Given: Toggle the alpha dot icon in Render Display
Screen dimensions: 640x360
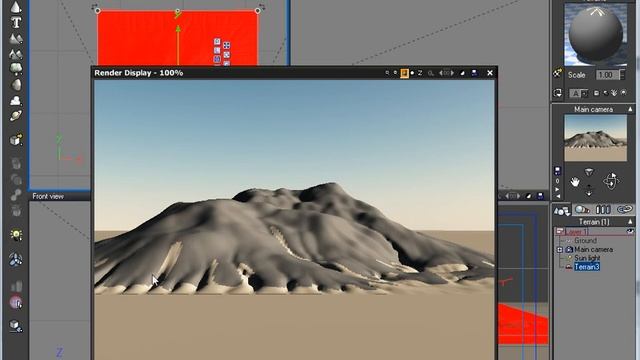Looking at the screenshot, I should 412,73.
